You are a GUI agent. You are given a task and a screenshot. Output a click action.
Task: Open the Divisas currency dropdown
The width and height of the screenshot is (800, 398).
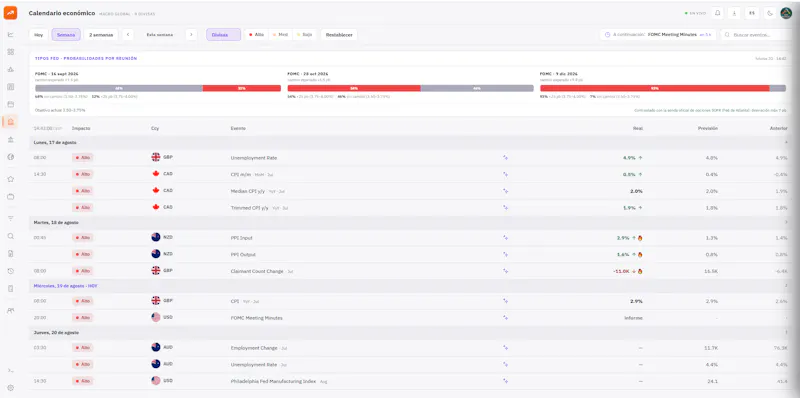(223, 35)
